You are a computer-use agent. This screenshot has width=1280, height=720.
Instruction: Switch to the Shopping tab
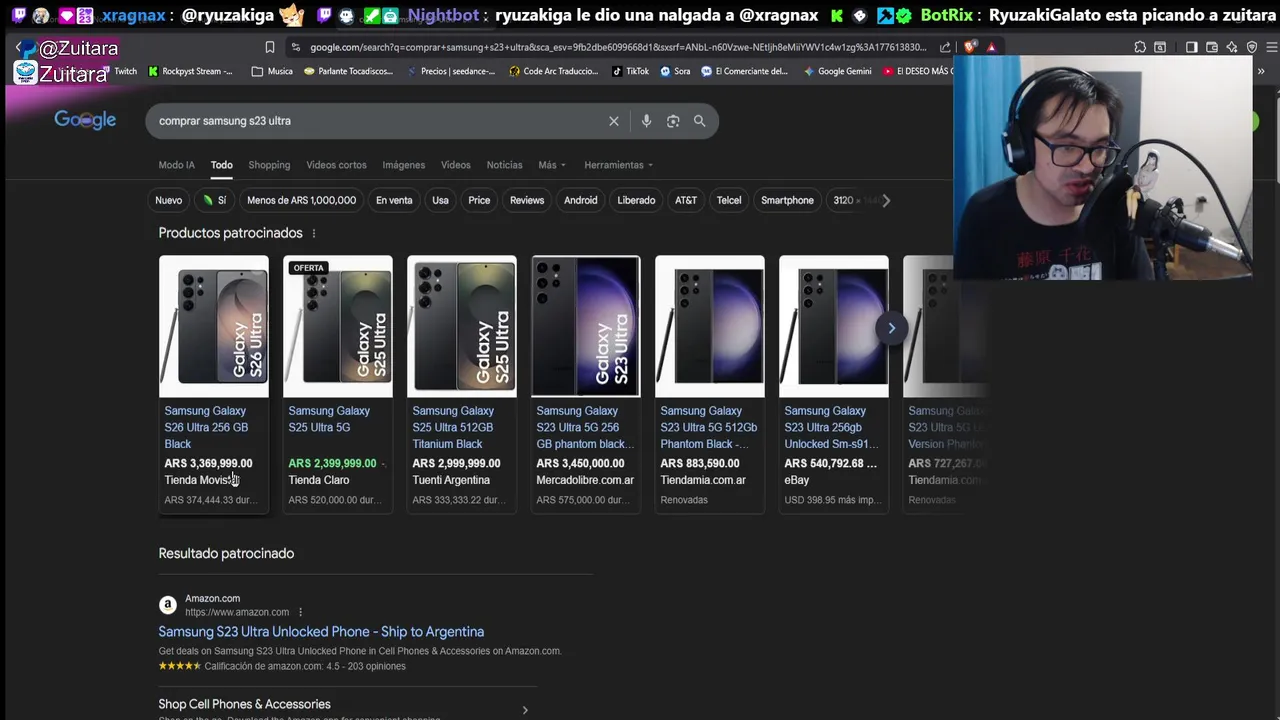[269, 165]
